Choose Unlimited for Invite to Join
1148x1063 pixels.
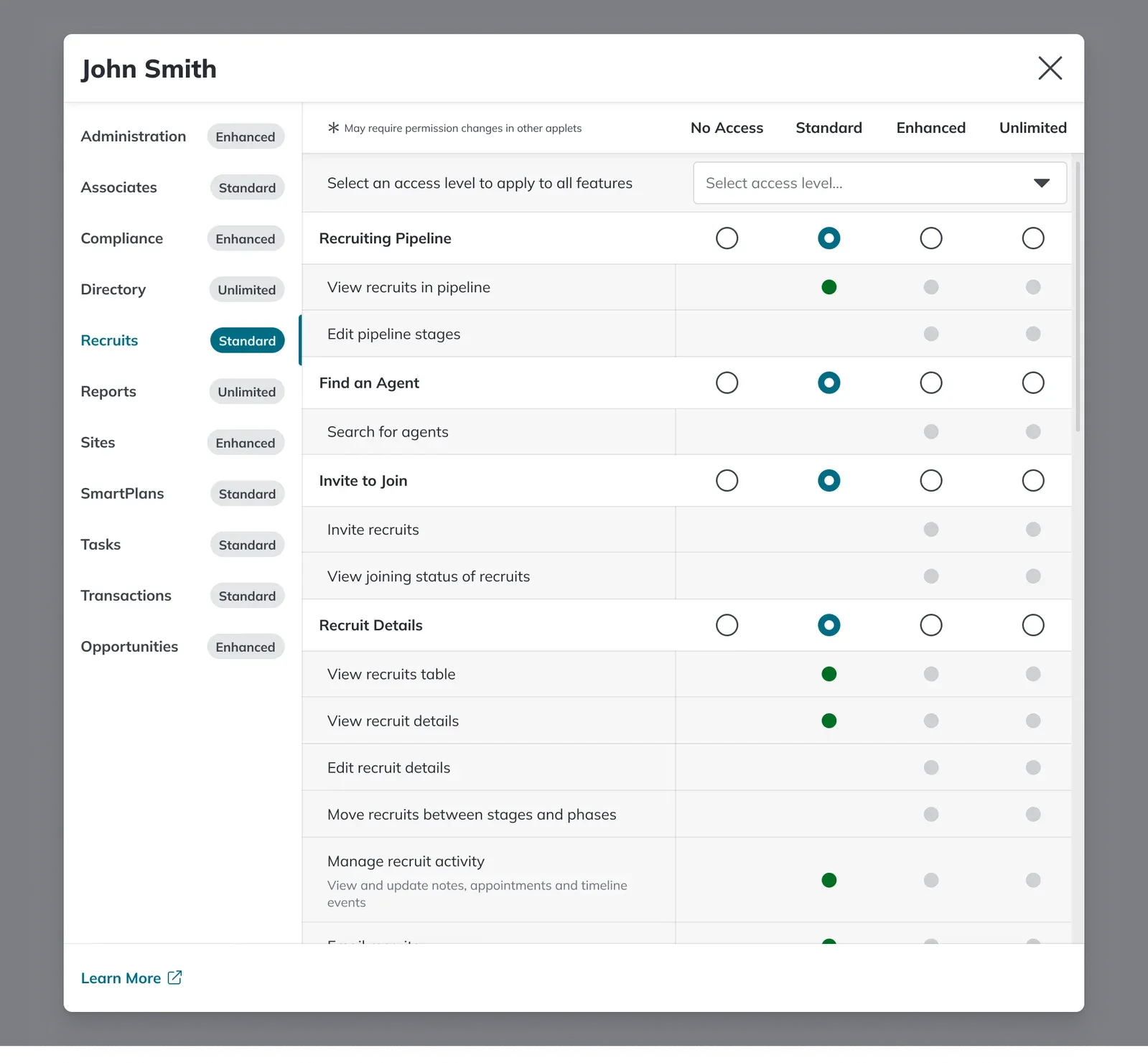click(x=1032, y=480)
